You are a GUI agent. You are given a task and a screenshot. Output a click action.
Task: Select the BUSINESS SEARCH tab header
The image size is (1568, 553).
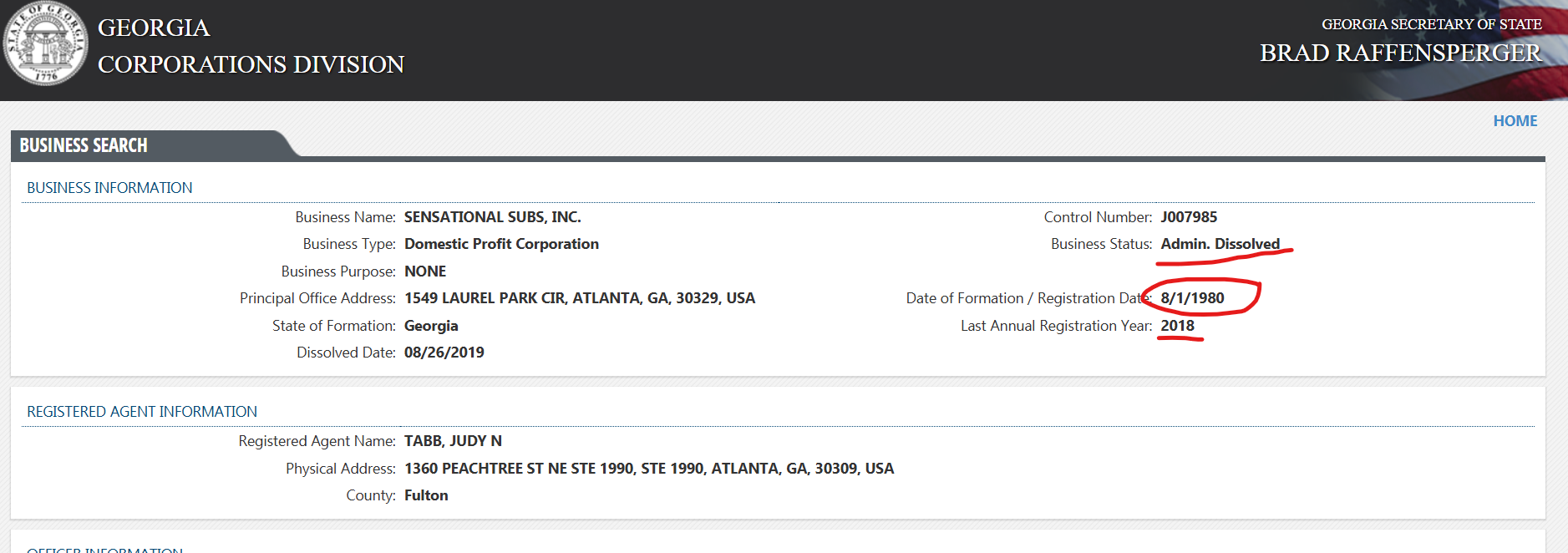click(x=84, y=145)
